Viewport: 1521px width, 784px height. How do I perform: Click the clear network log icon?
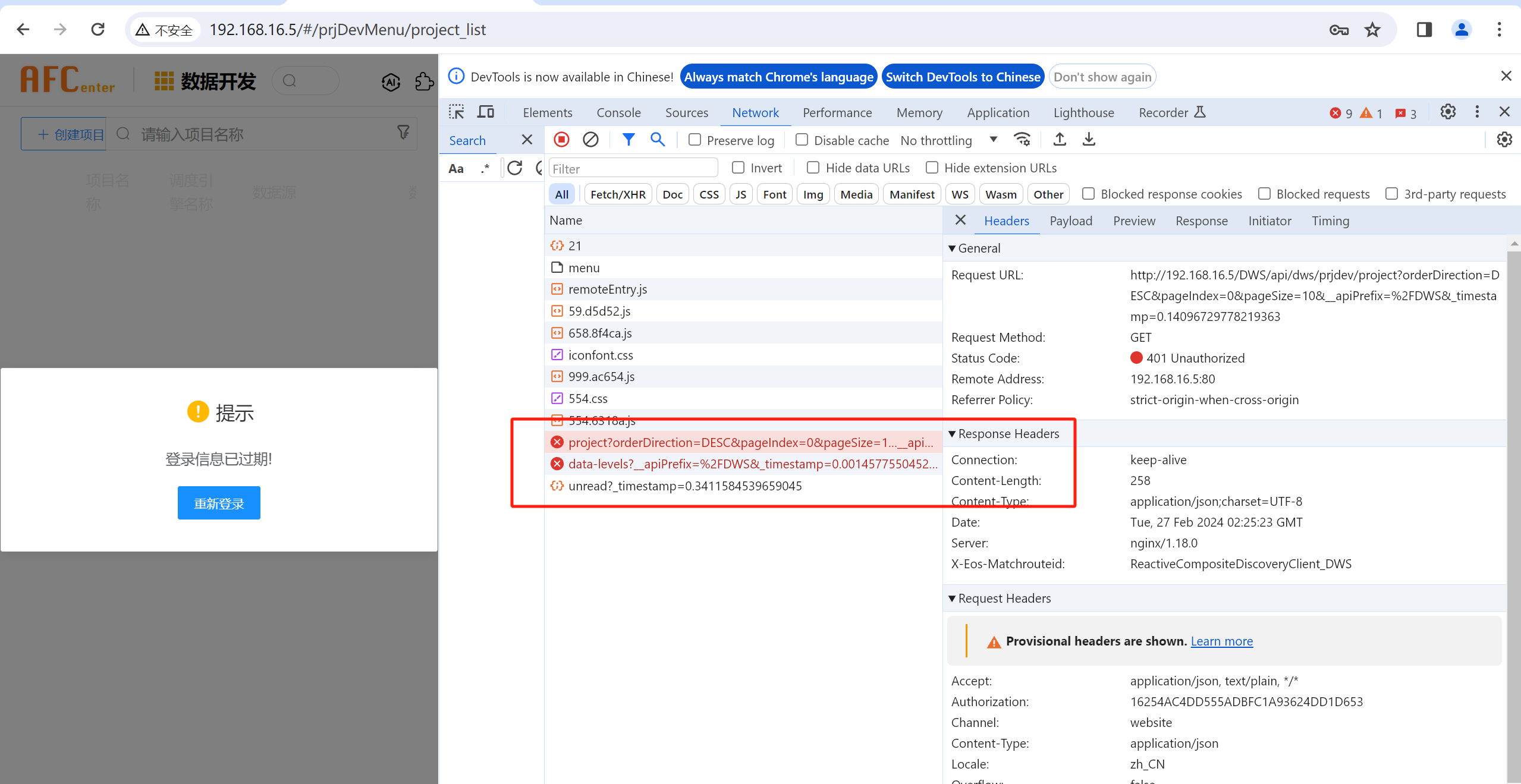(x=590, y=140)
